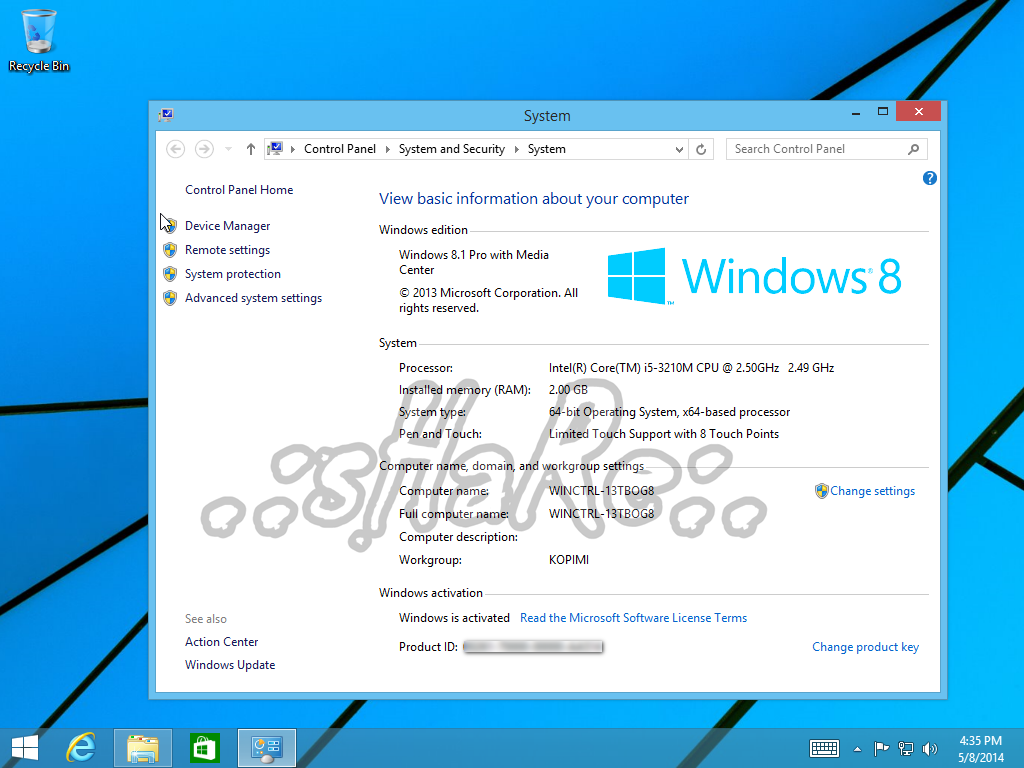Screen dimensions: 1024x768
Task: Click the Forward navigation arrow
Action: pyautogui.click(x=204, y=149)
